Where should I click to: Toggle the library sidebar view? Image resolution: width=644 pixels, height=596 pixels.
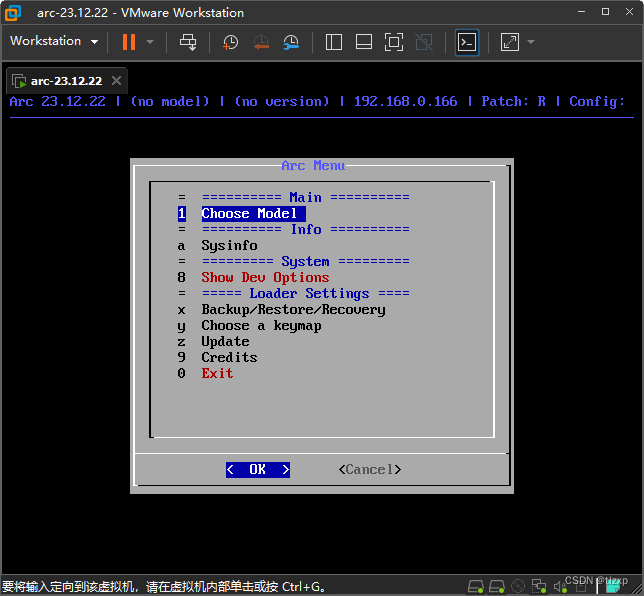(x=334, y=42)
